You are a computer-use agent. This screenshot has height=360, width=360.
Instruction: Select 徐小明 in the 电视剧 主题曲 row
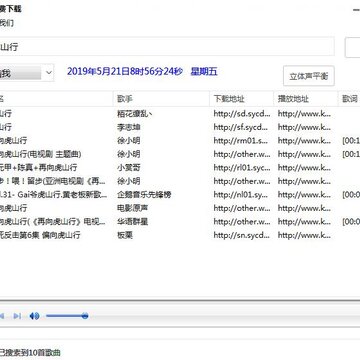(129, 154)
